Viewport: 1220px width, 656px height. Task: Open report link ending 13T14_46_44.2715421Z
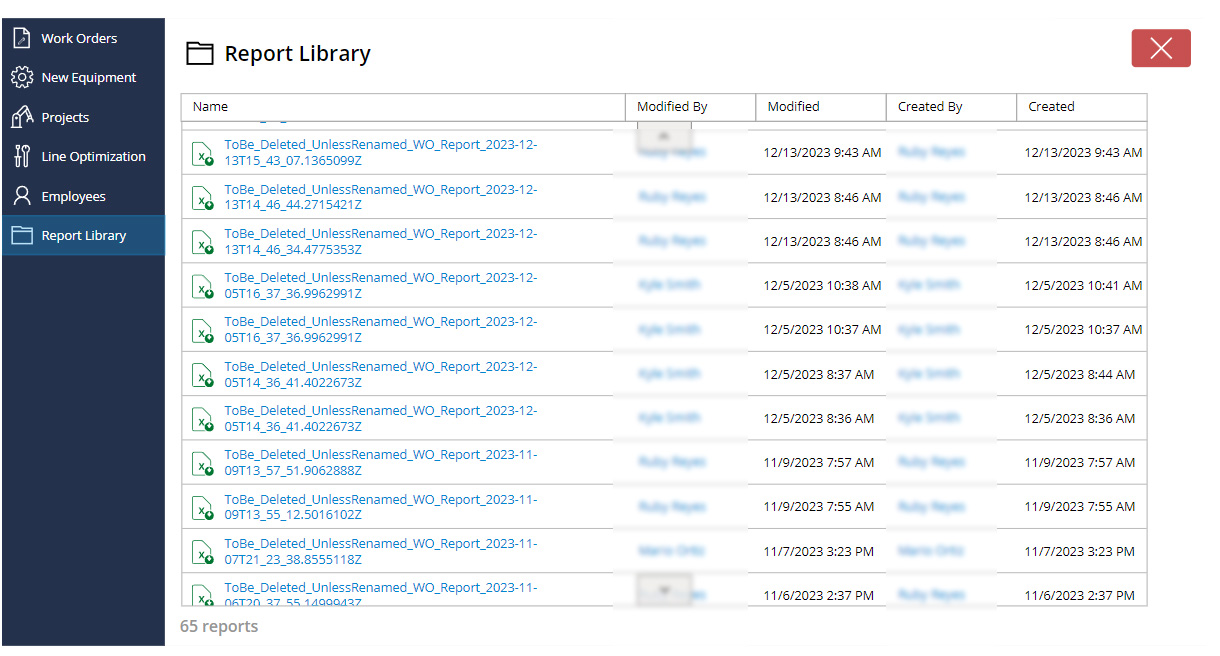pyautogui.click(x=380, y=197)
